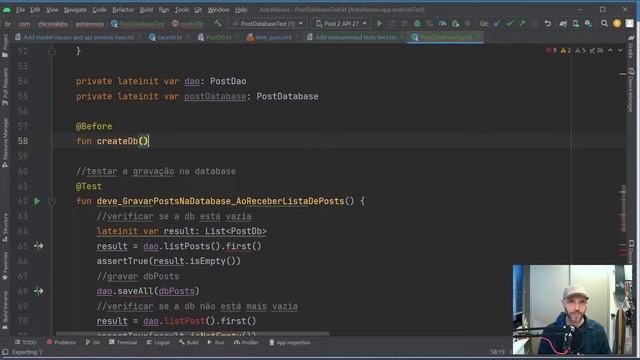Click the line 58 number in gutter

click(23, 141)
